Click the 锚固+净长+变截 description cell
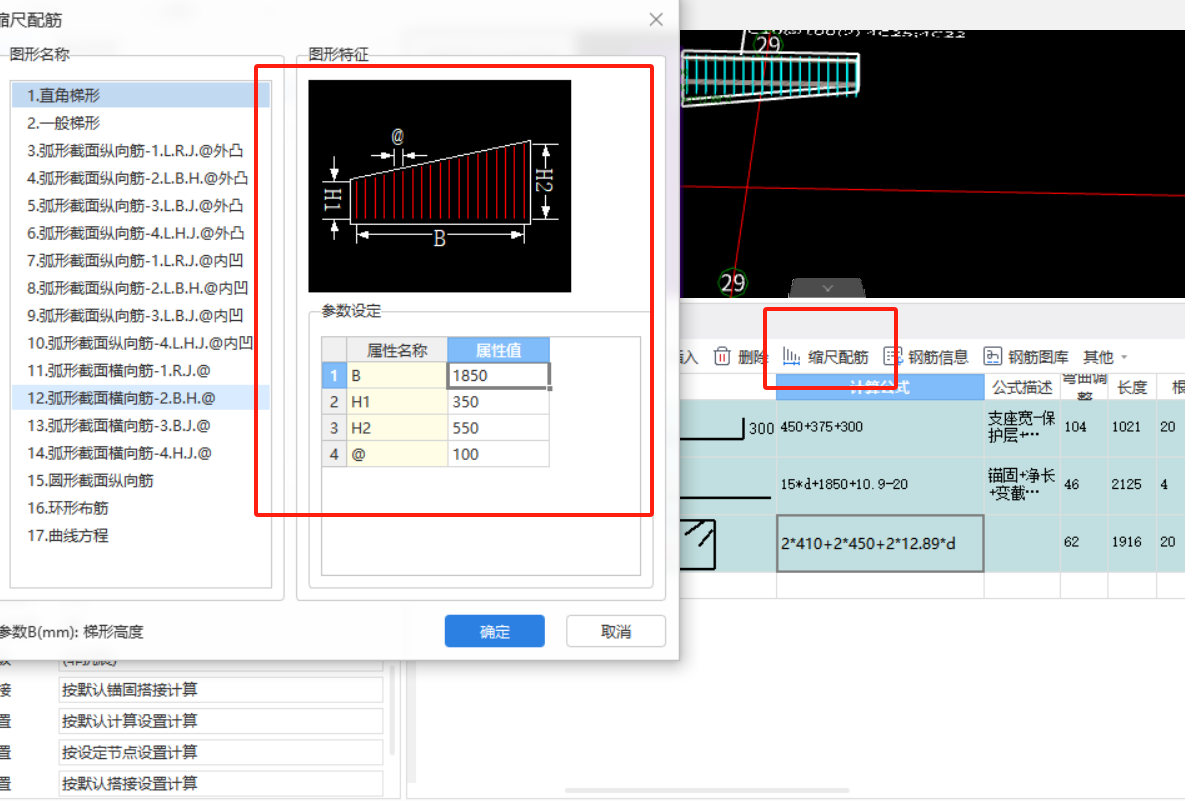Viewport: 1185px width, 801px height. [x=1022, y=484]
